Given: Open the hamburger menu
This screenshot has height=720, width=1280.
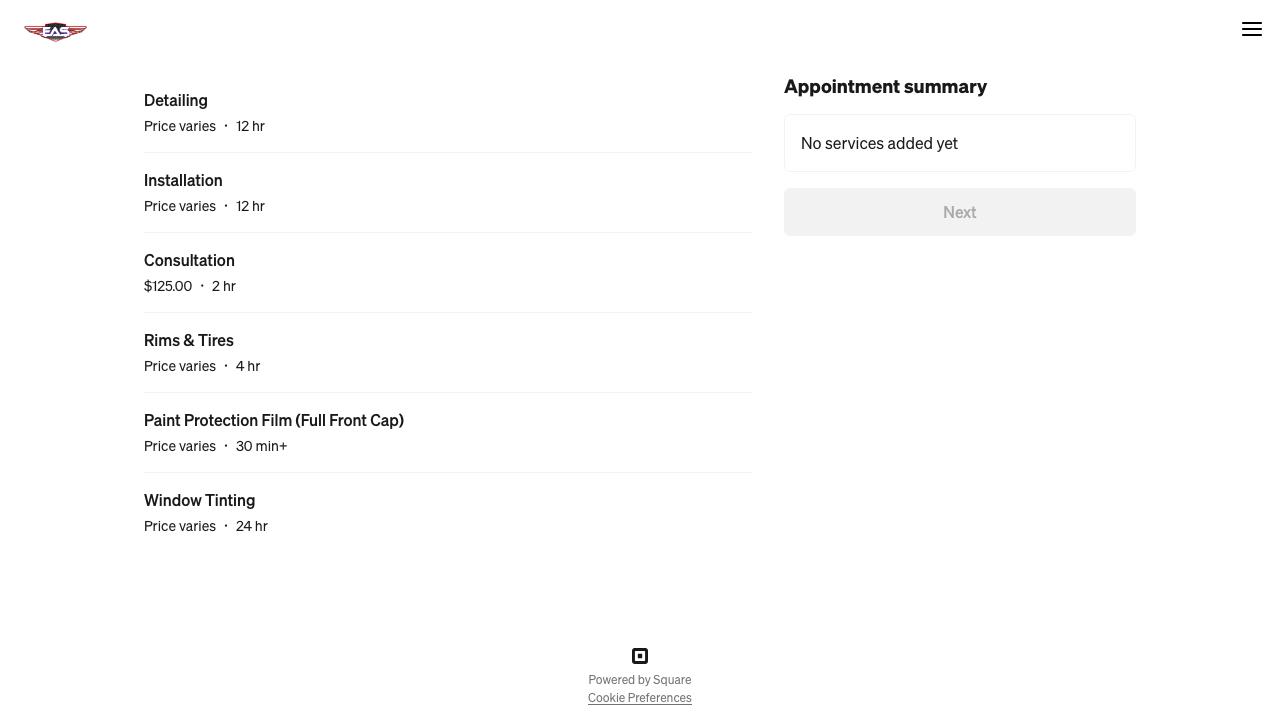Looking at the screenshot, I should point(1251,29).
